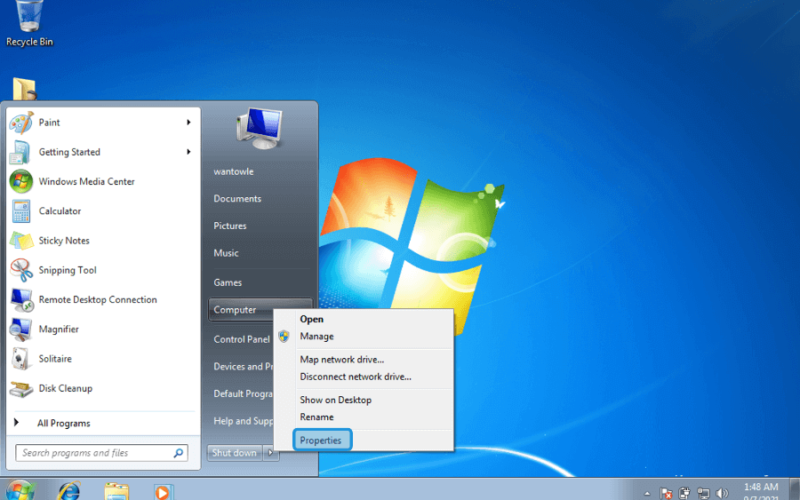Launch the Solitaire card icon
The height and width of the screenshot is (500, 800).
20,359
